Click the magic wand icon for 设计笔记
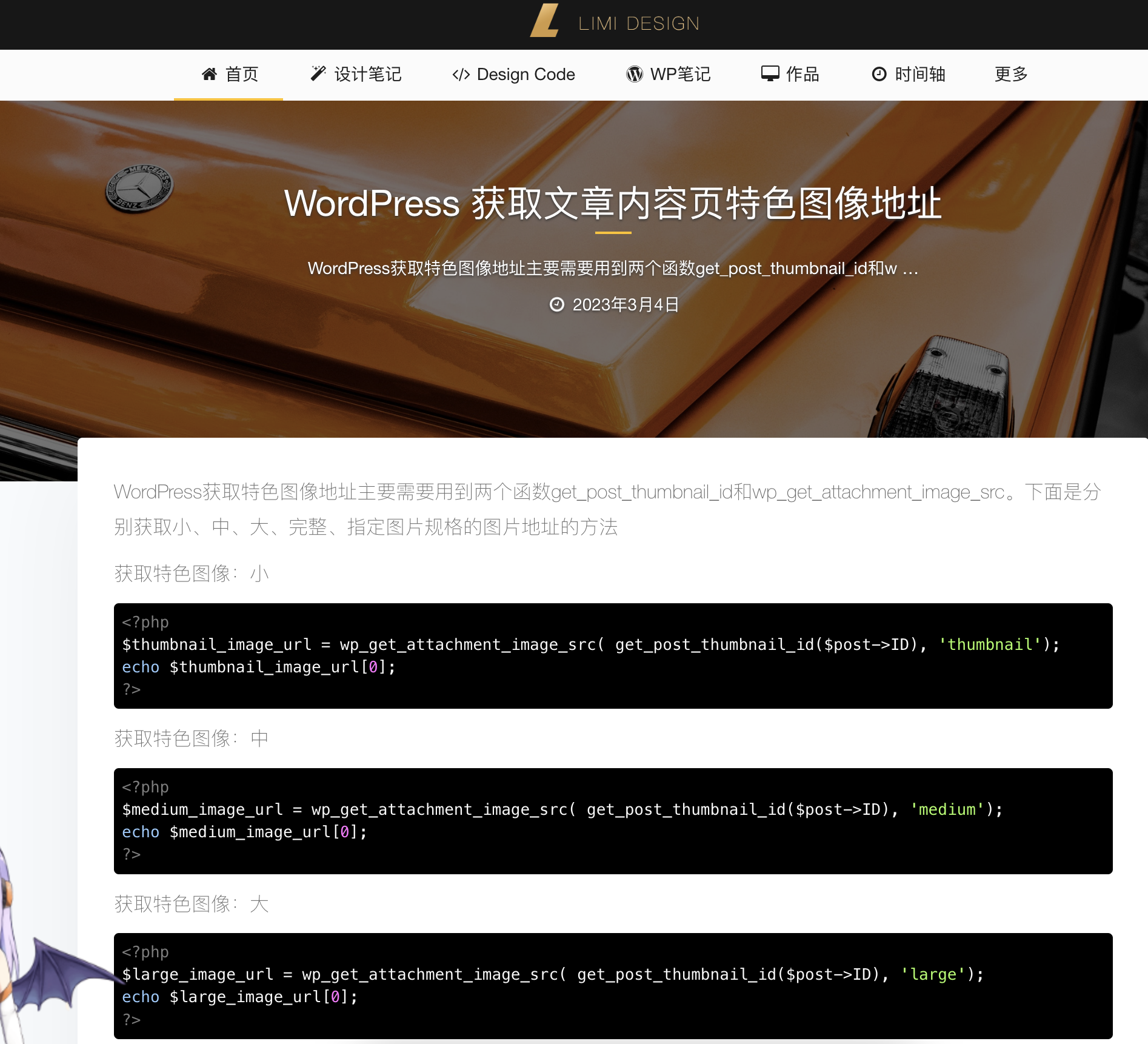This screenshot has width=1148, height=1044. [x=318, y=73]
